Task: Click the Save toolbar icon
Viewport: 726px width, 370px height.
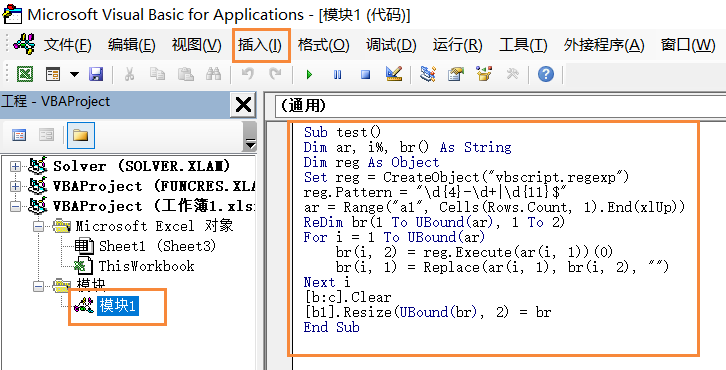Action: (96, 74)
